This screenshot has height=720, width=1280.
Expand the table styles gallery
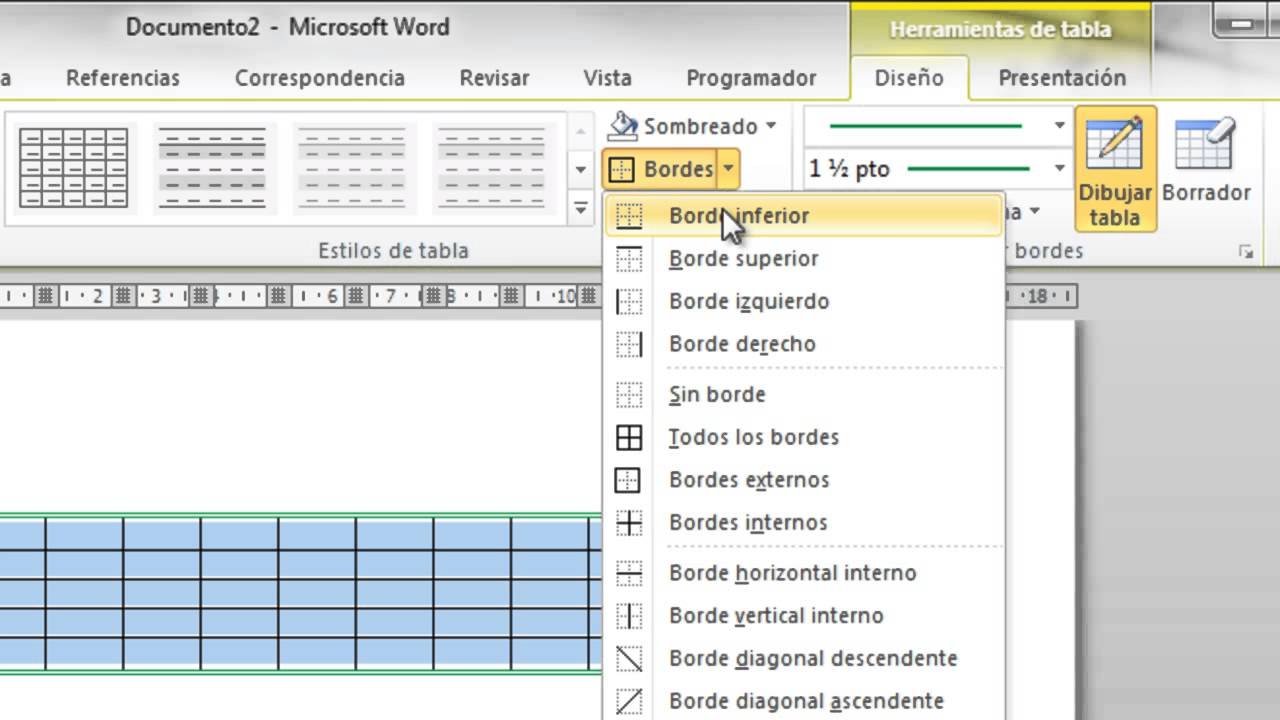[581, 209]
